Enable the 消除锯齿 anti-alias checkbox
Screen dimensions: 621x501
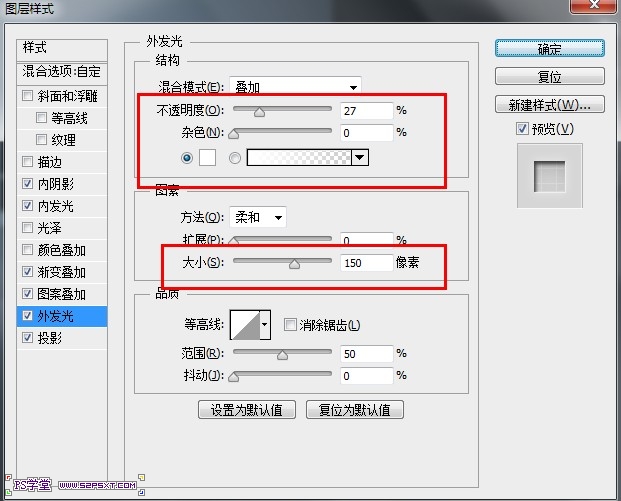tap(290, 325)
